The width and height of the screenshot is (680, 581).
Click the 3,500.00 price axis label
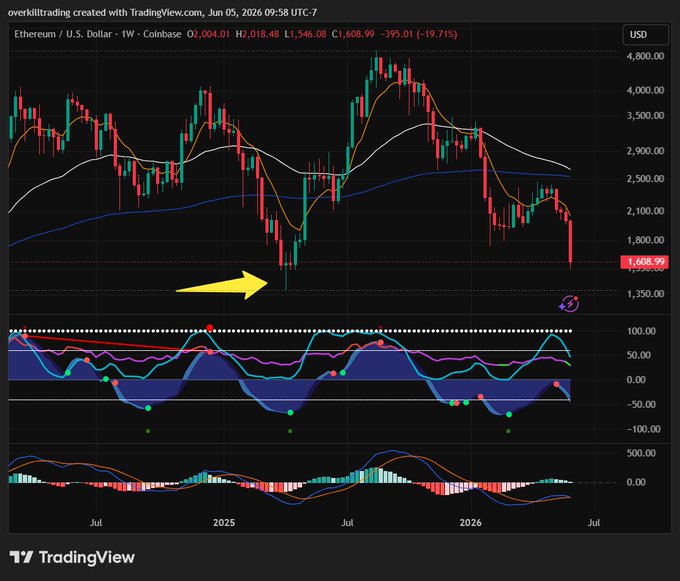tap(645, 116)
